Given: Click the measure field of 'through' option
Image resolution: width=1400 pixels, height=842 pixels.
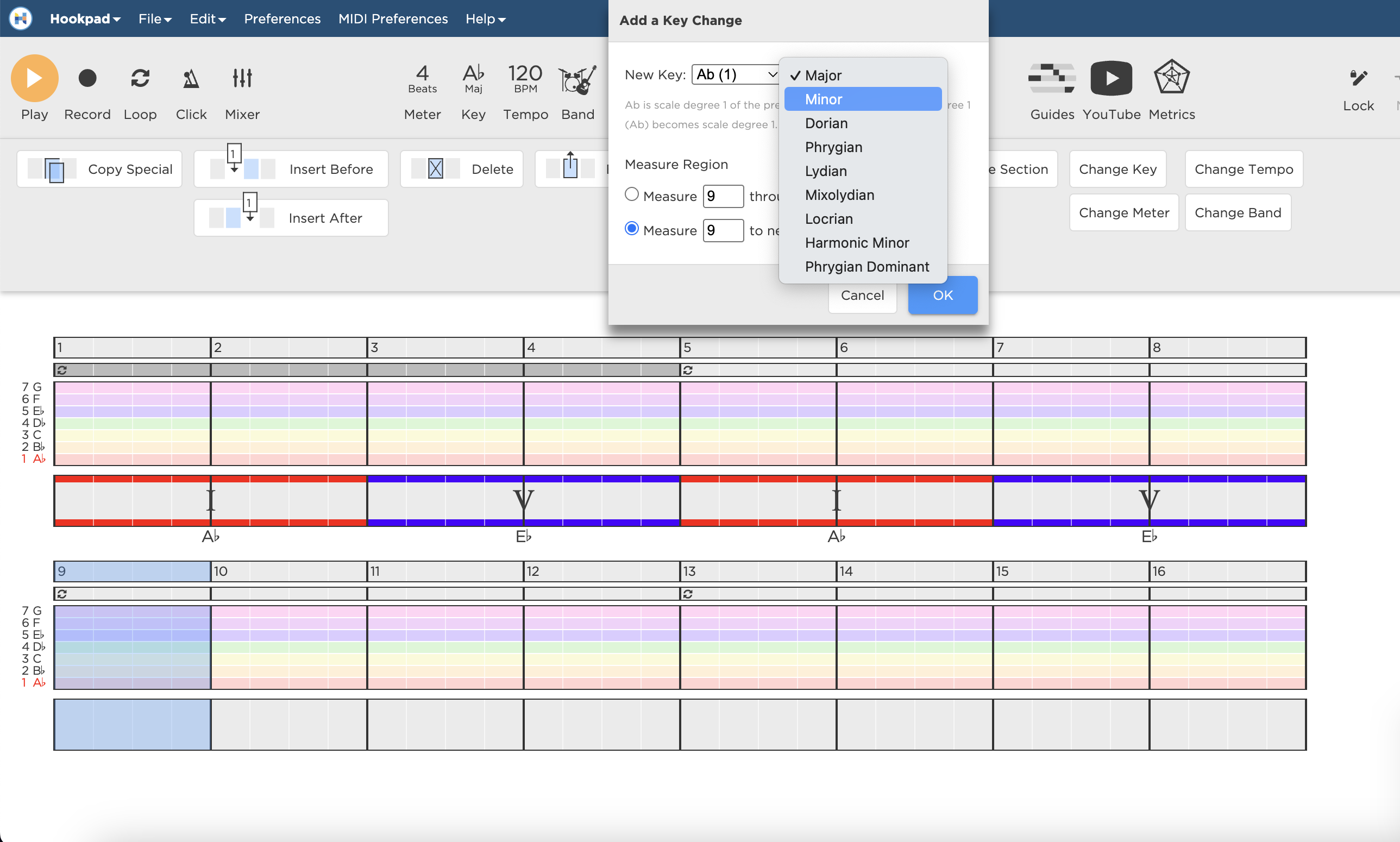Looking at the screenshot, I should pos(723,196).
